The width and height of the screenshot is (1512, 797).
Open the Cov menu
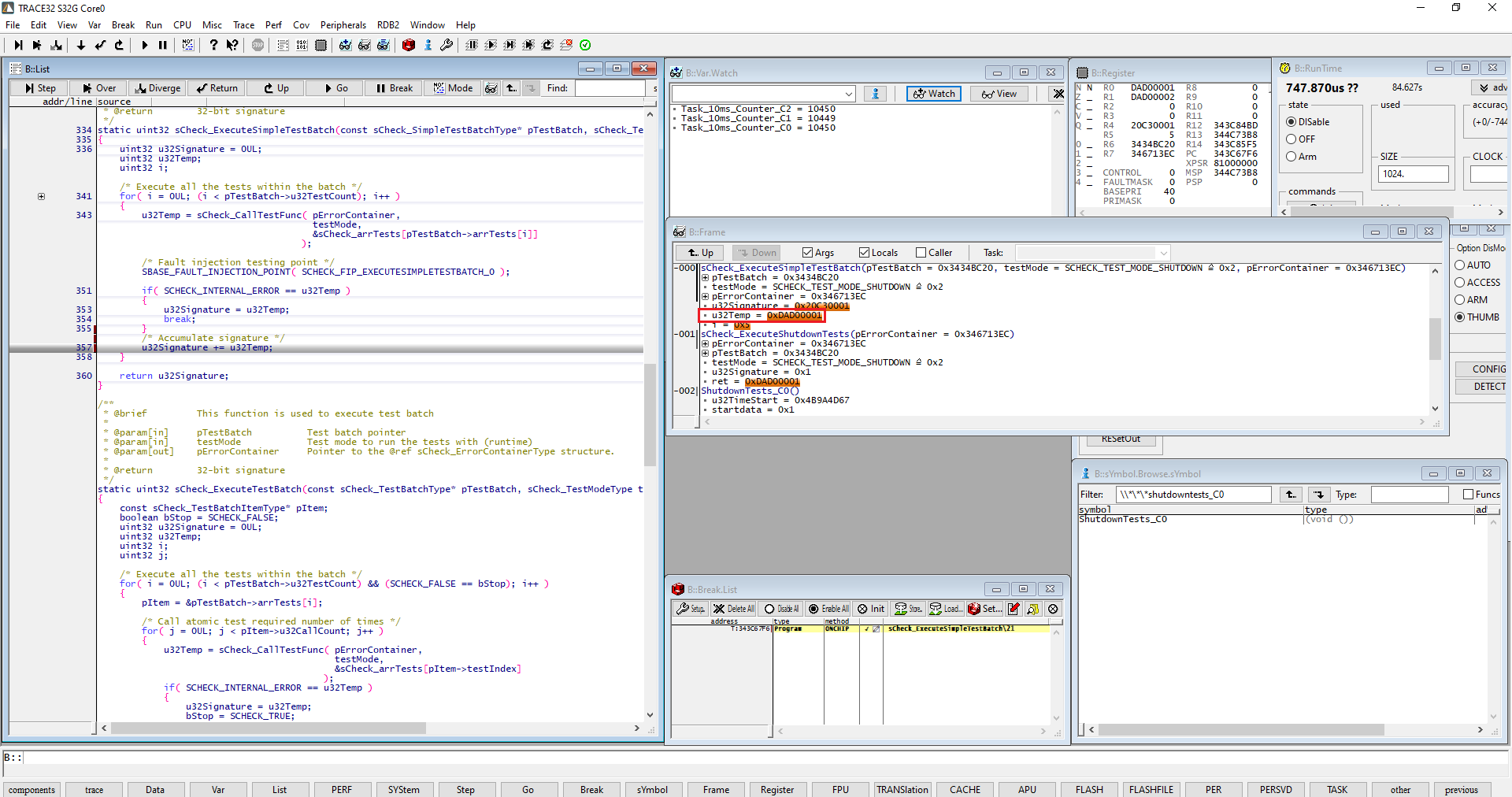click(x=301, y=25)
